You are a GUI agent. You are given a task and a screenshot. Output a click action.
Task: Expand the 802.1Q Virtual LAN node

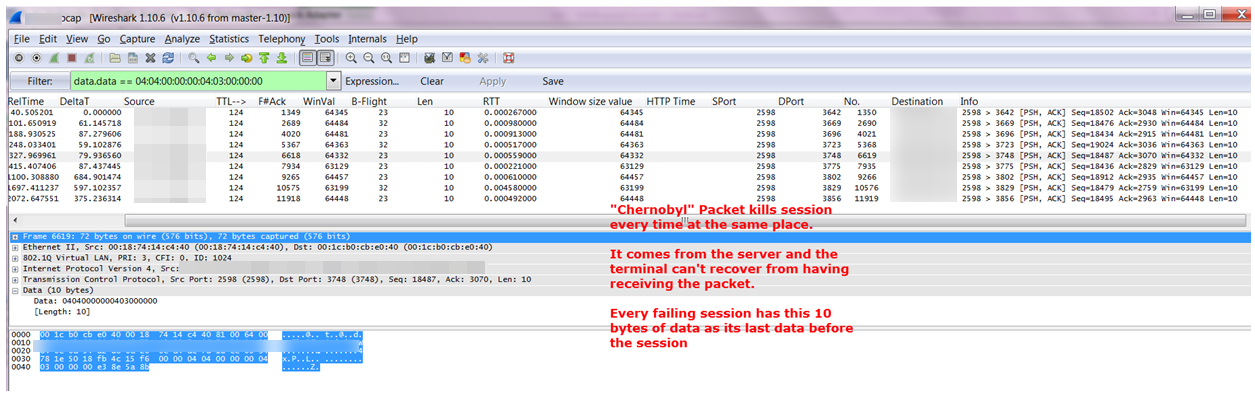coord(13,258)
